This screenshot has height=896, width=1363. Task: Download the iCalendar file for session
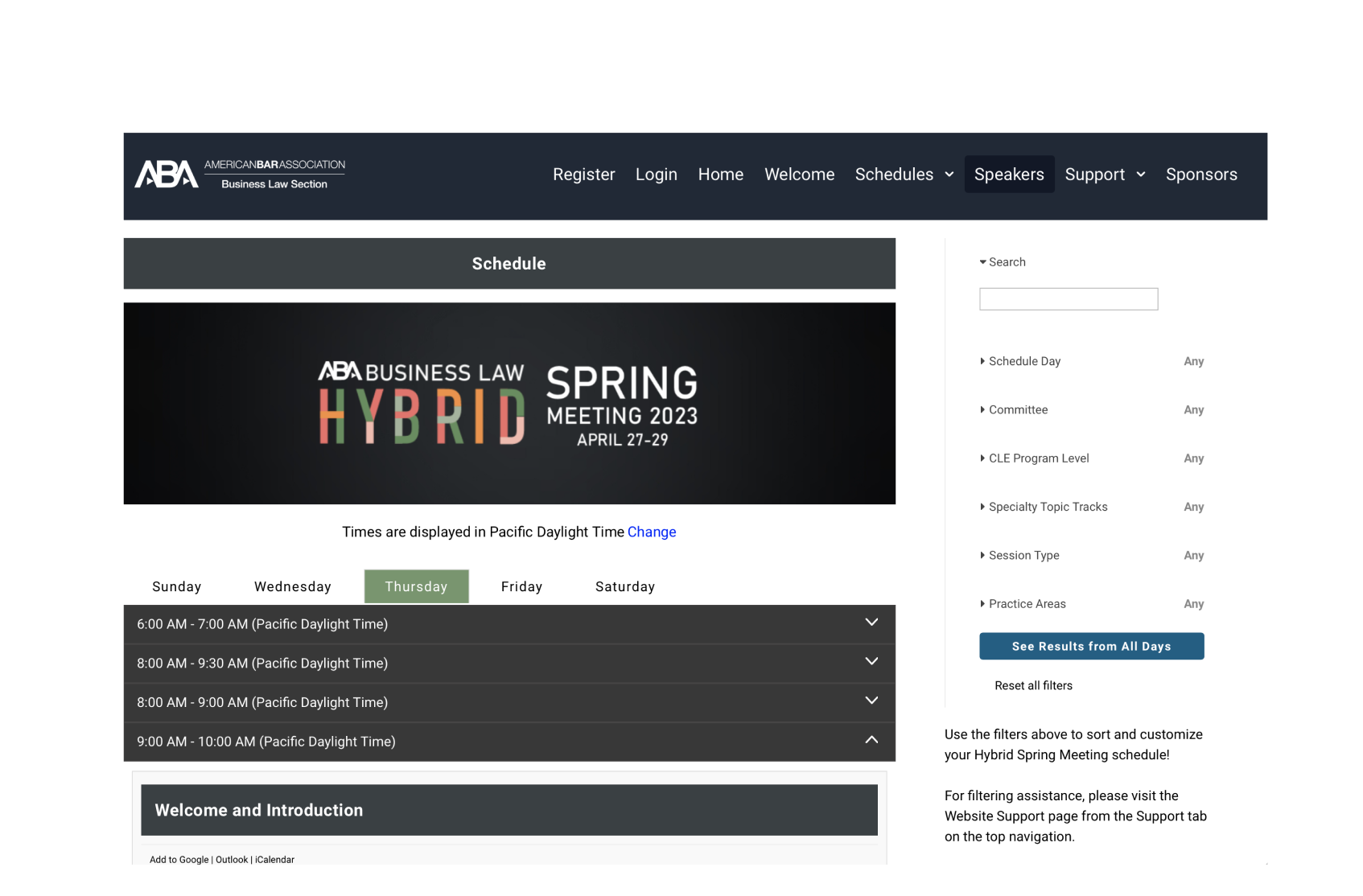(x=274, y=860)
